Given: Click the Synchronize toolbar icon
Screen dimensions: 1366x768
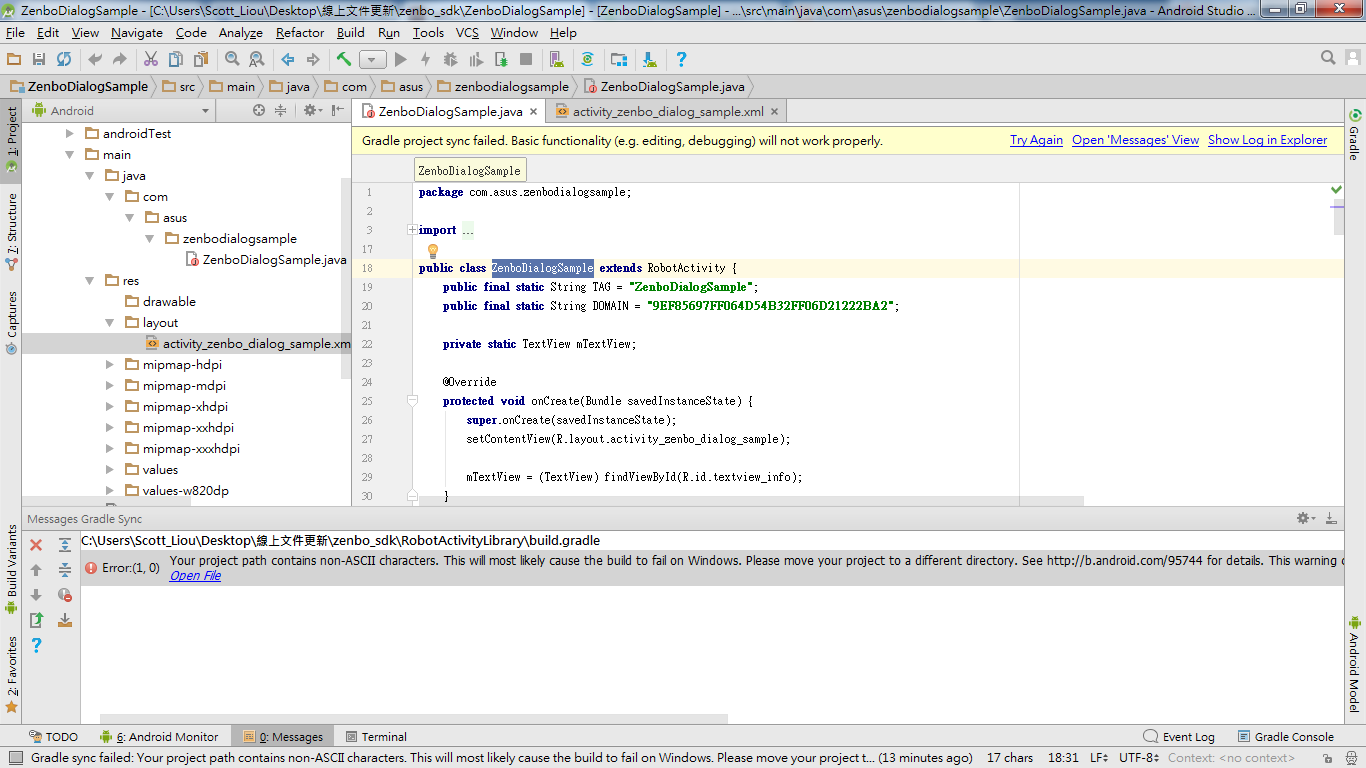Looking at the screenshot, I should pyautogui.click(x=64, y=59).
